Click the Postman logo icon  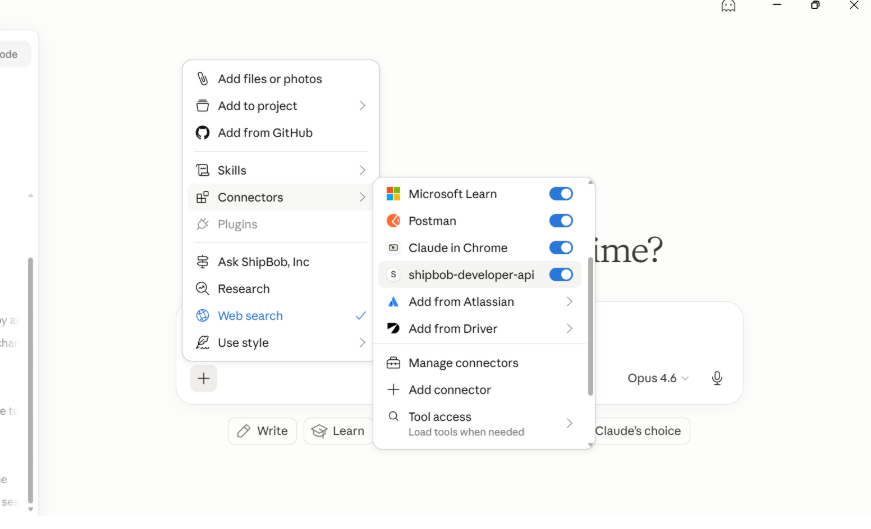point(393,221)
